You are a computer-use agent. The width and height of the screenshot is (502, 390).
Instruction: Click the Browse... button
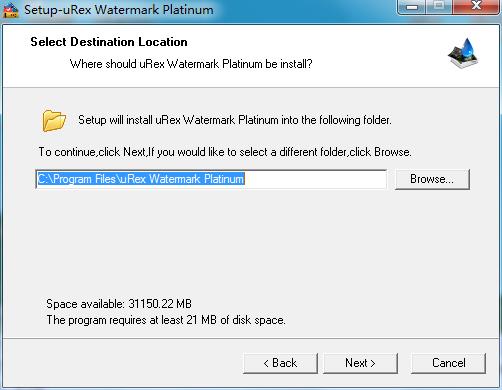point(432,179)
